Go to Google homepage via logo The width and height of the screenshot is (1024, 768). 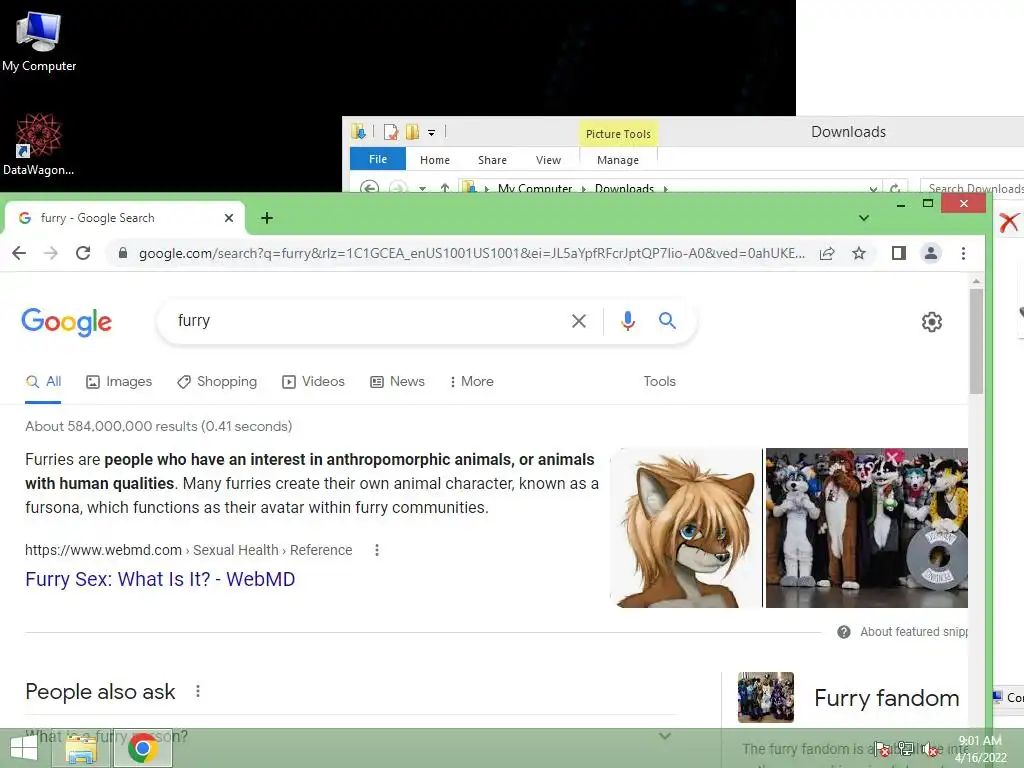pyautogui.click(x=67, y=322)
